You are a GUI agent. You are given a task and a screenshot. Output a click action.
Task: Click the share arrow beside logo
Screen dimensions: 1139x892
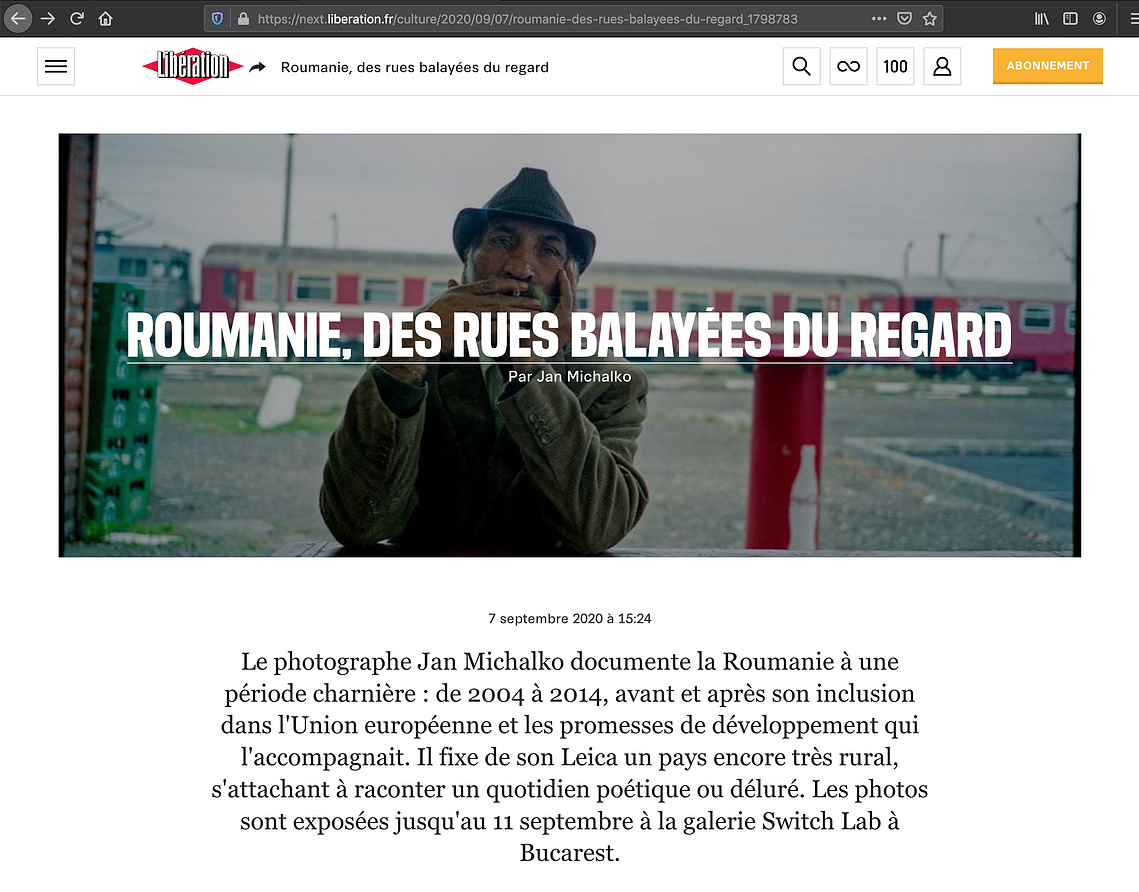pyautogui.click(x=257, y=68)
